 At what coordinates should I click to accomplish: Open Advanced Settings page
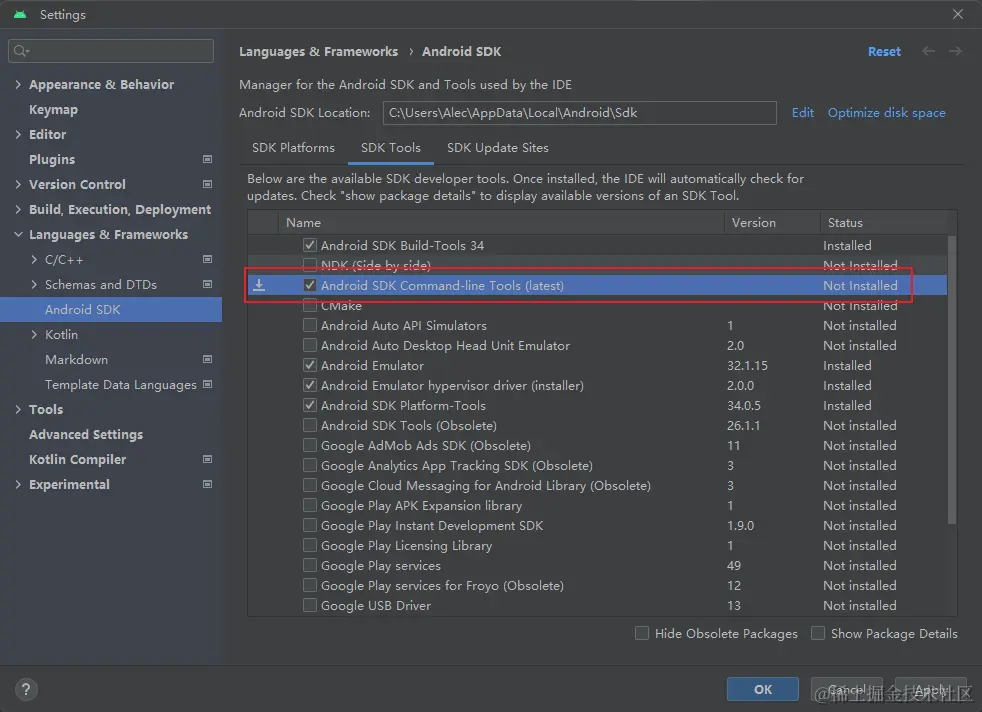[x=86, y=435]
